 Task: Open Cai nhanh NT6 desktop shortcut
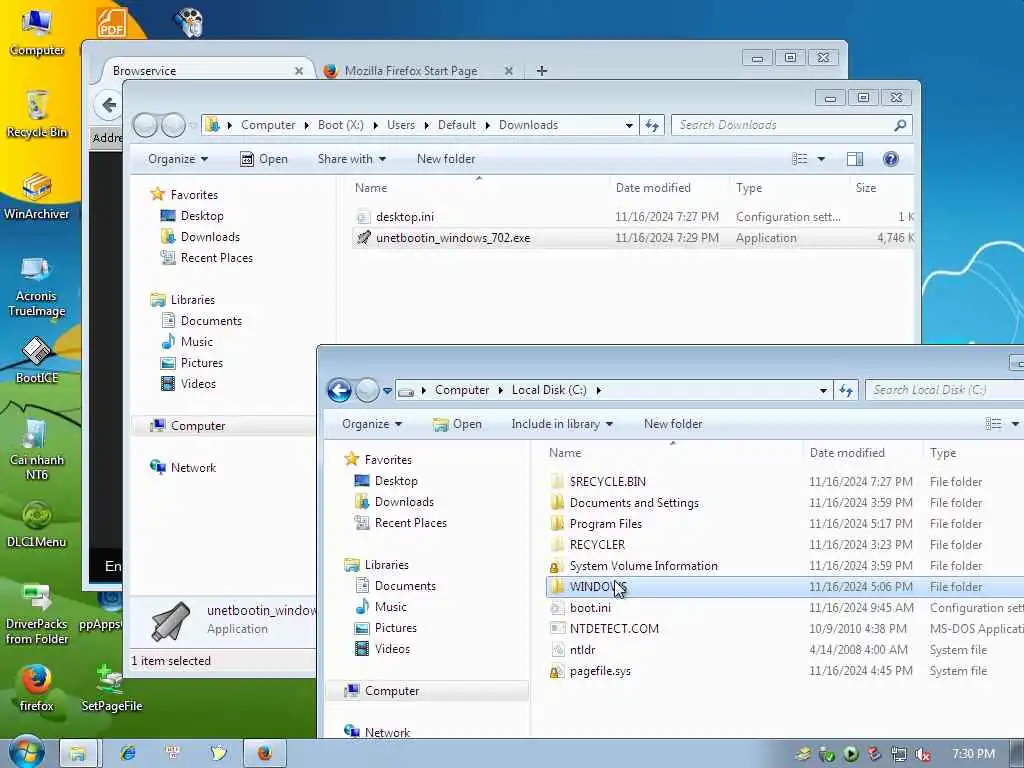pyautogui.click(x=37, y=449)
